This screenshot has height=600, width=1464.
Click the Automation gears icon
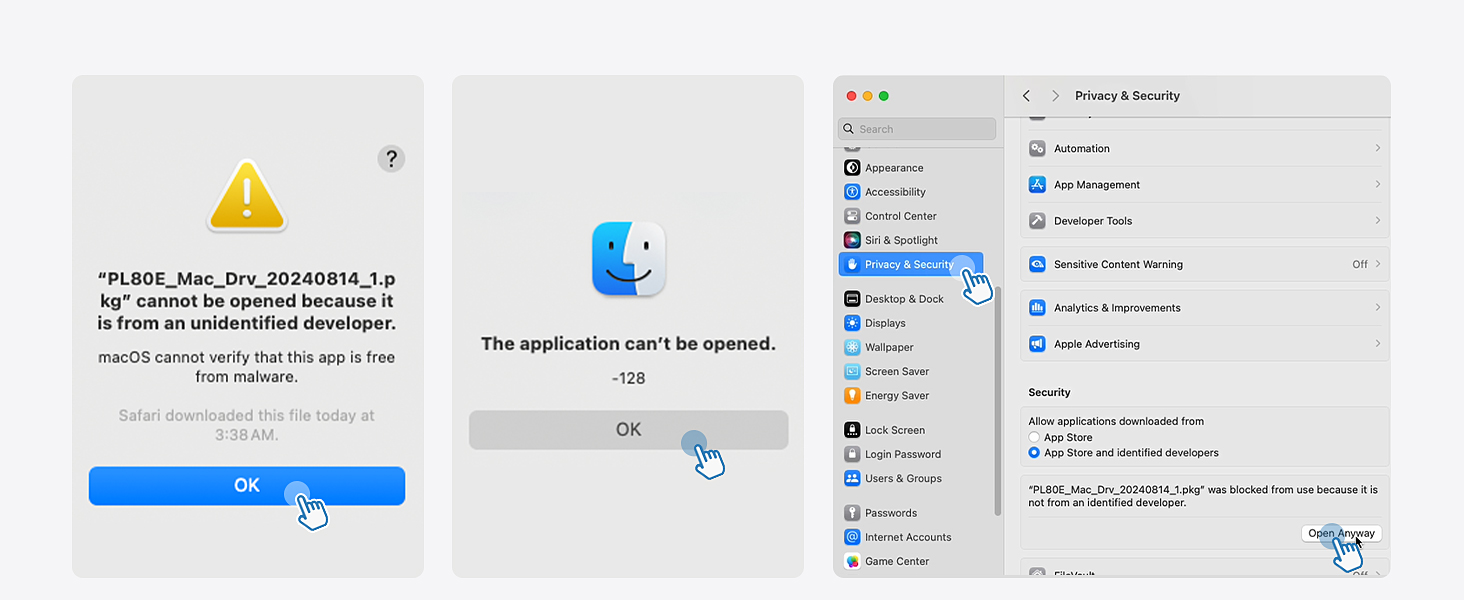pyautogui.click(x=1037, y=148)
